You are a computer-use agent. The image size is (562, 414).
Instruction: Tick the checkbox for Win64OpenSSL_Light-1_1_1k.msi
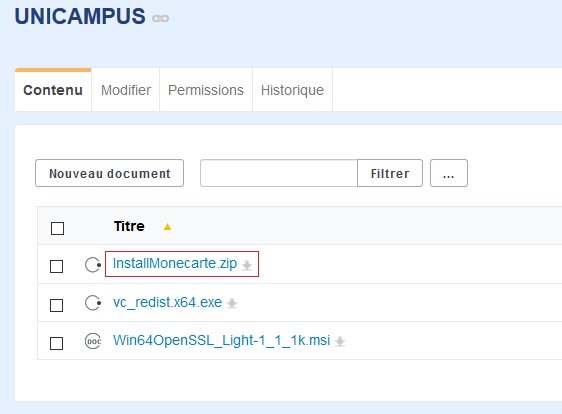click(x=56, y=343)
